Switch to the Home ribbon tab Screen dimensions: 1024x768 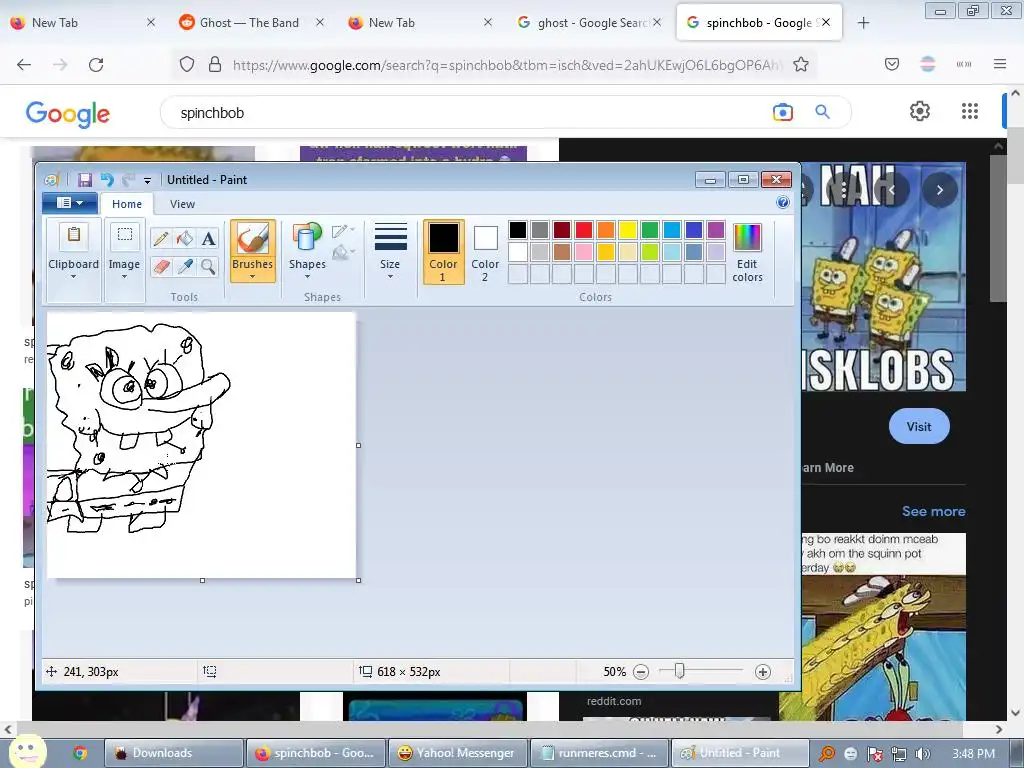click(127, 204)
